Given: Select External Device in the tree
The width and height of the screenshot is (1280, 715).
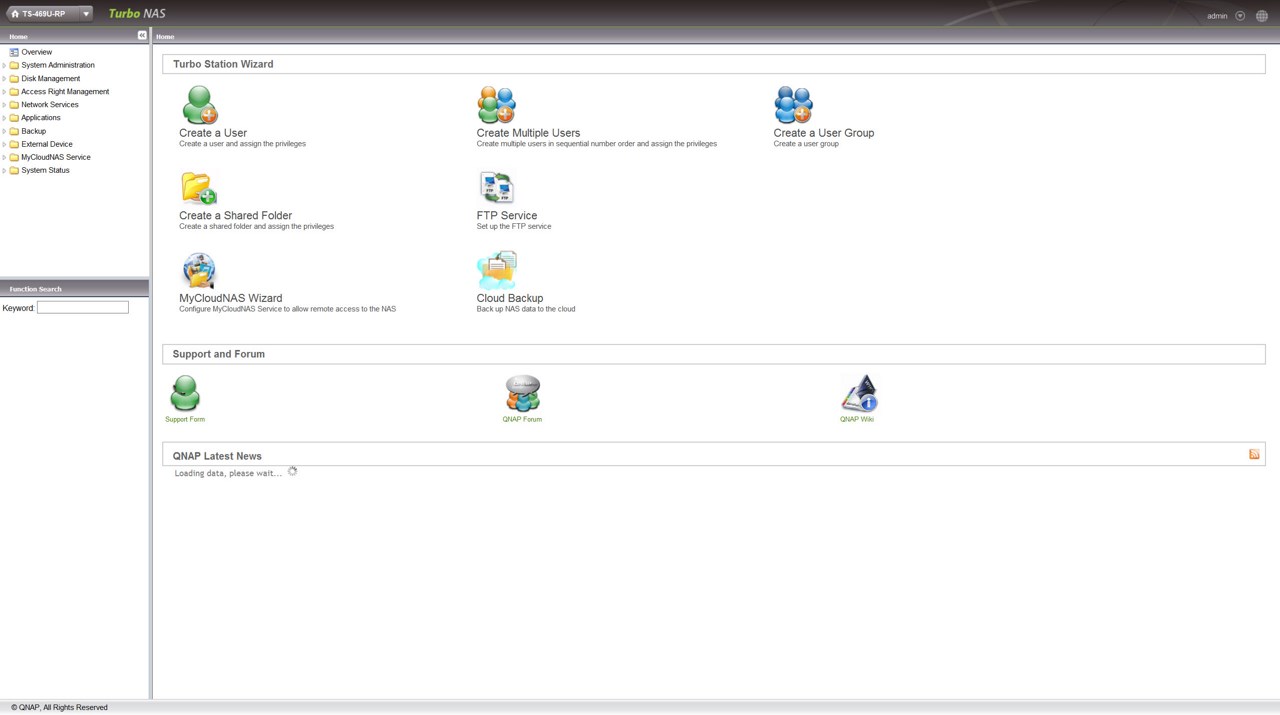Looking at the screenshot, I should click(x=47, y=144).
